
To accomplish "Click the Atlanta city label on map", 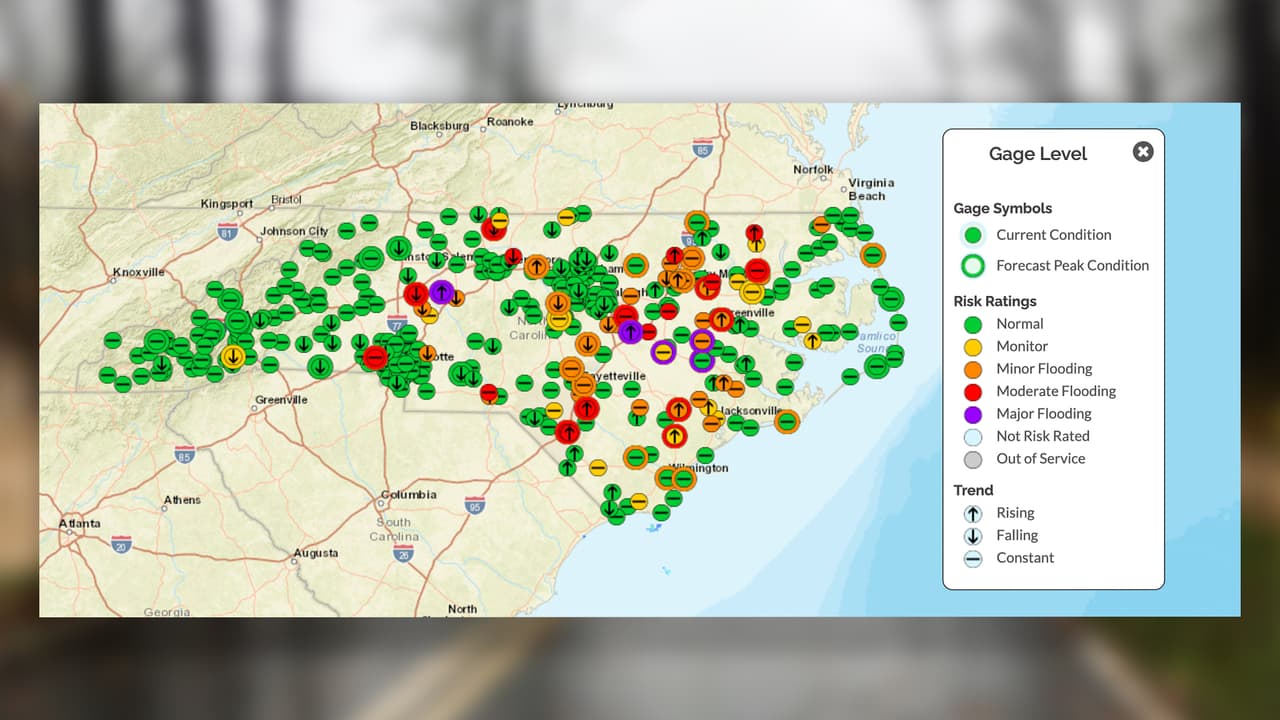I will click(x=79, y=523).
